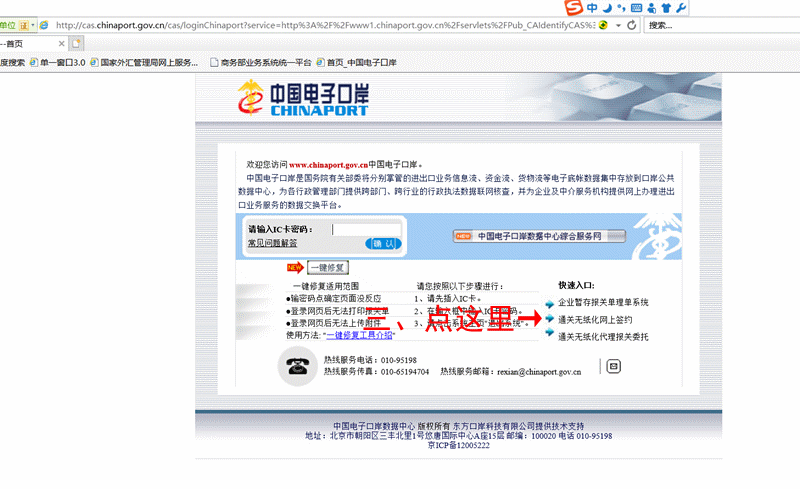This screenshot has height=489, width=800.
Task: Click the new blank tab button
Action: pos(77,43)
